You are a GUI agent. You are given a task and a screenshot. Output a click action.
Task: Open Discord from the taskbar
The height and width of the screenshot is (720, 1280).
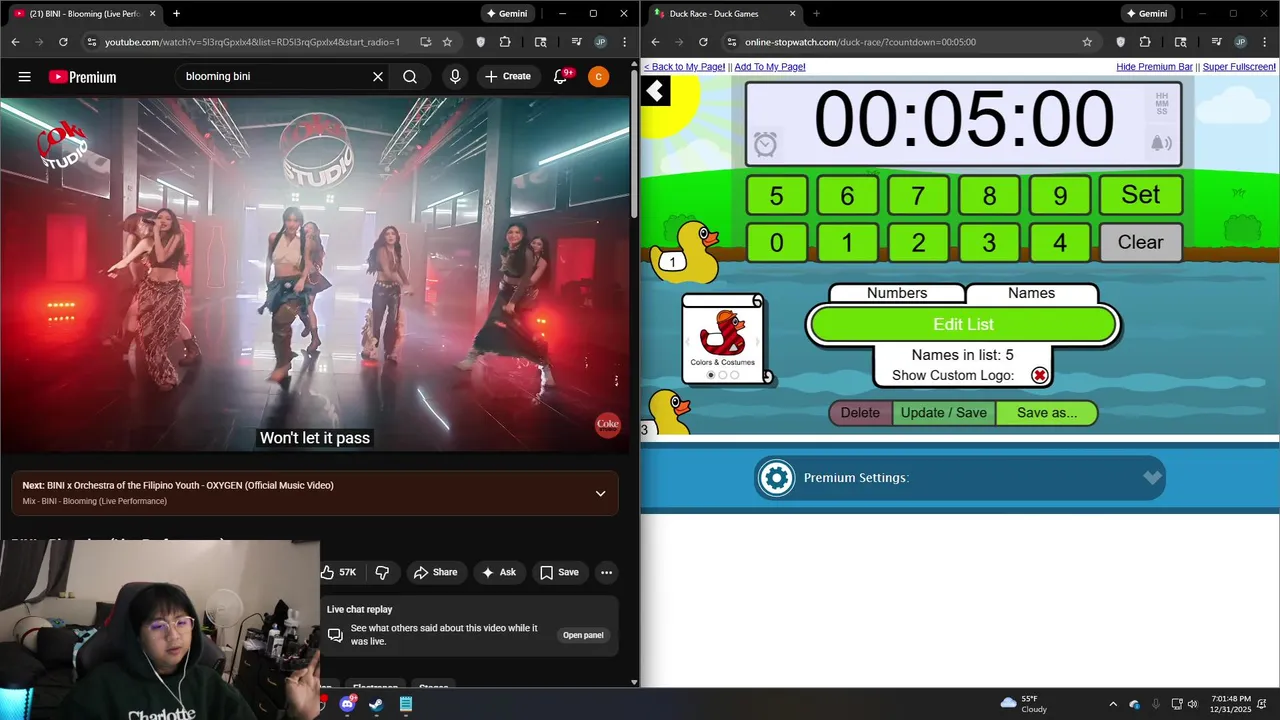coord(347,704)
